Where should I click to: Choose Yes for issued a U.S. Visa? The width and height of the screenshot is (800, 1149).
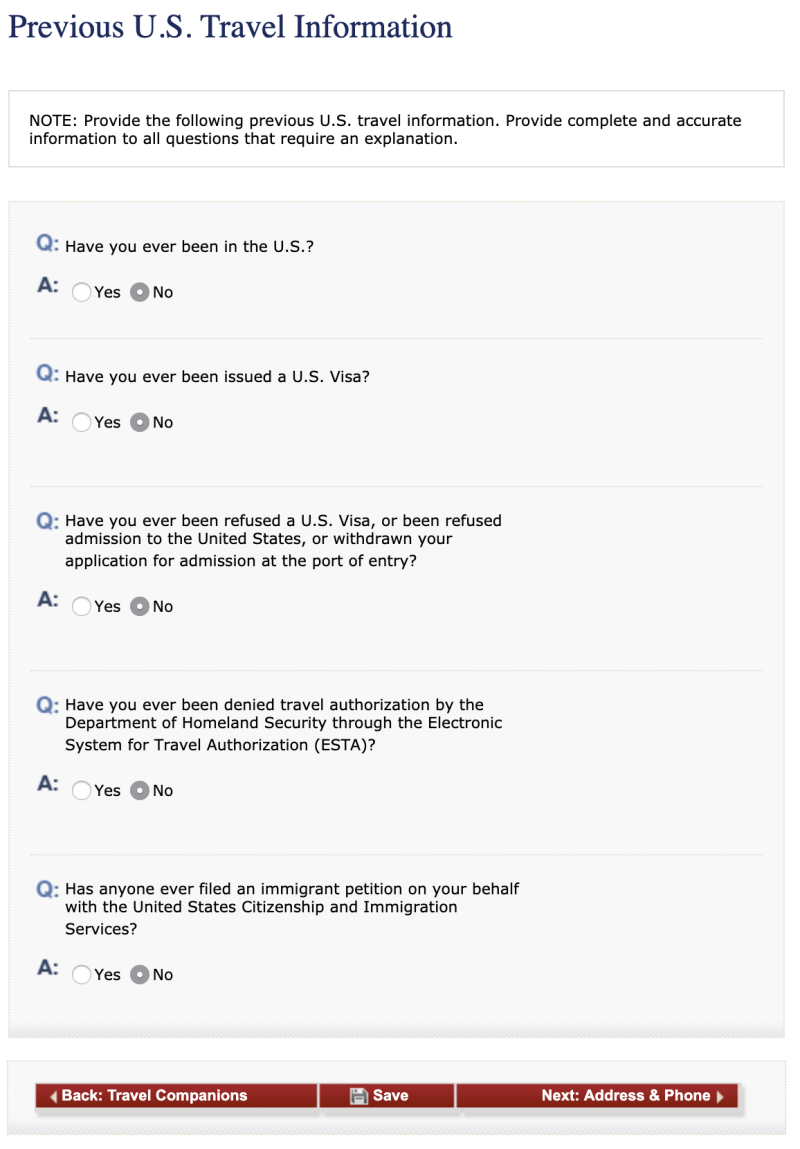point(81,422)
